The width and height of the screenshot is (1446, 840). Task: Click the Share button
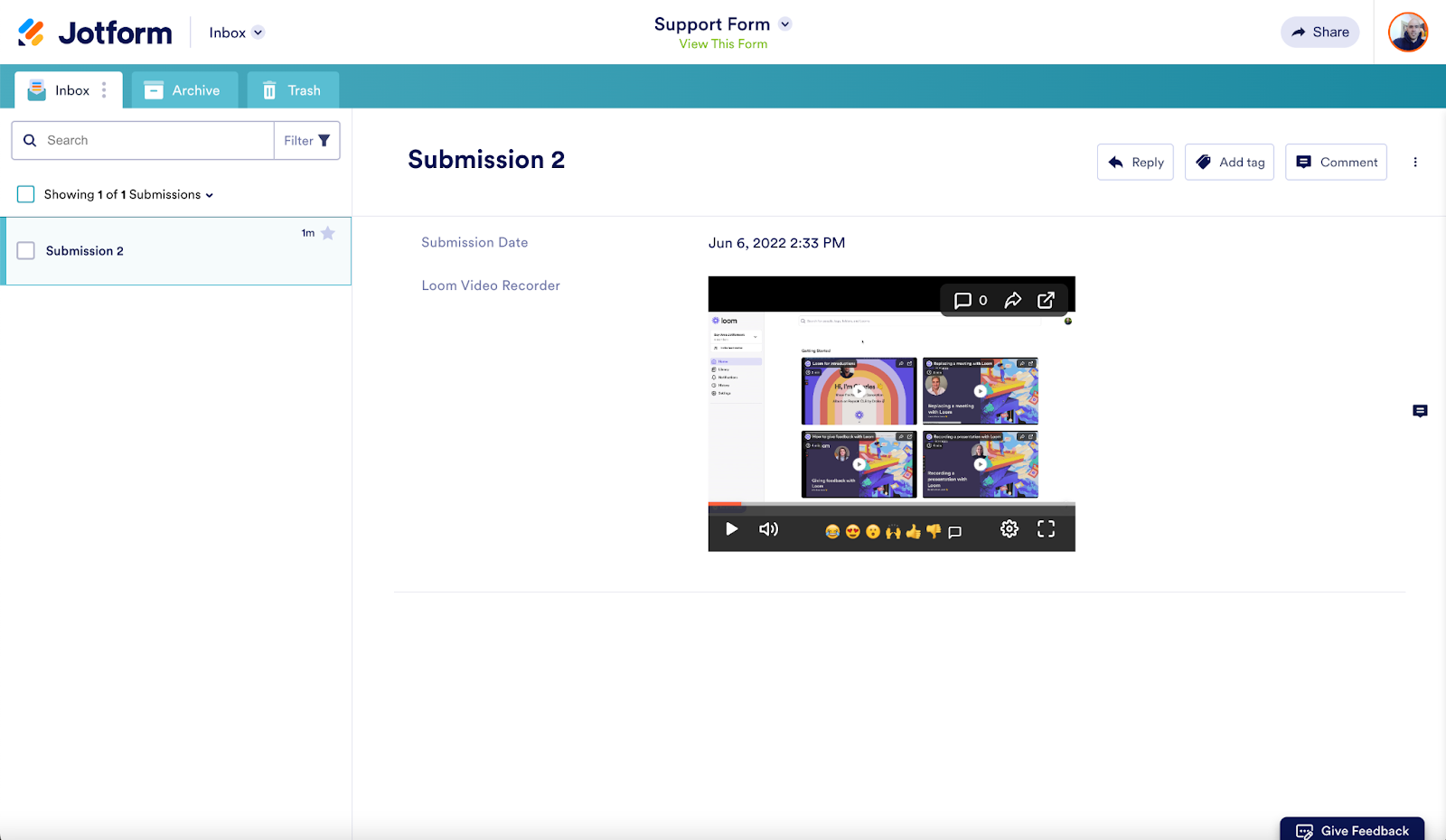tap(1319, 33)
